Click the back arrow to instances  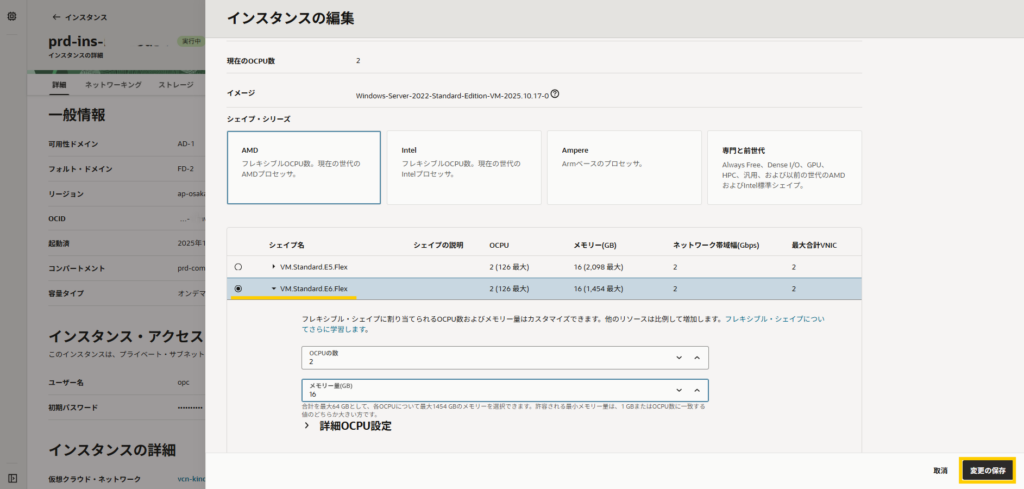point(55,18)
